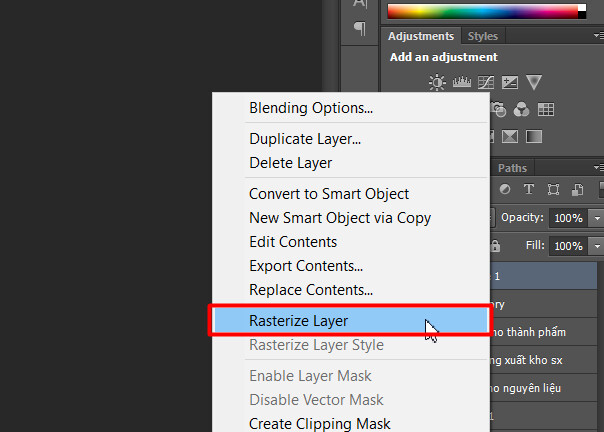Filter layers by adjustment layers icon
This screenshot has width=604, height=432.
click(505, 189)
